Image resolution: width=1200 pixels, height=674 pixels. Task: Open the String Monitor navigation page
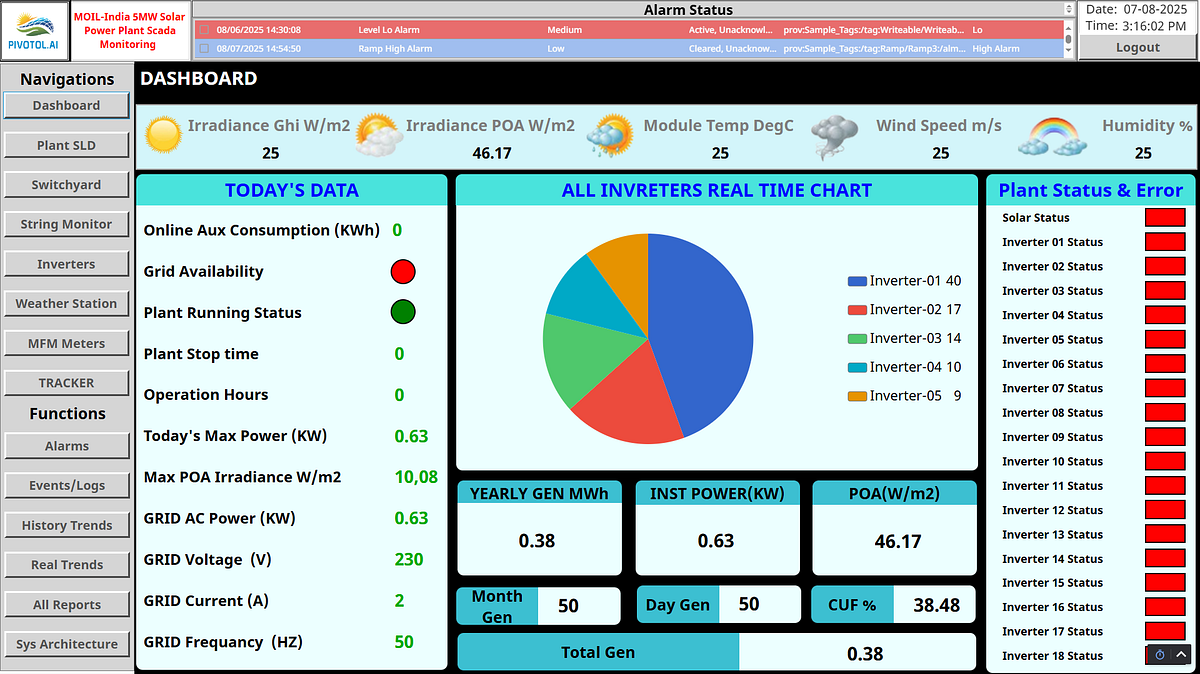tap(67, 224)
